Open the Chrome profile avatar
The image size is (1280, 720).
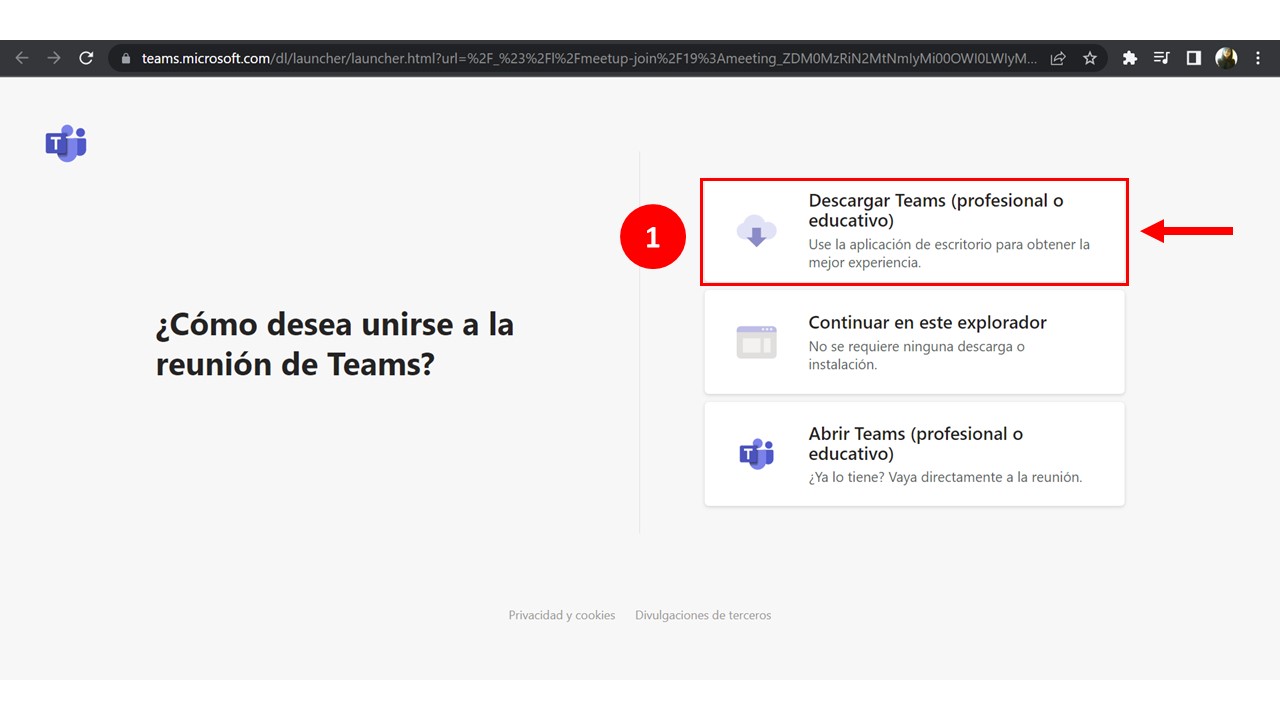(1225, 57)
